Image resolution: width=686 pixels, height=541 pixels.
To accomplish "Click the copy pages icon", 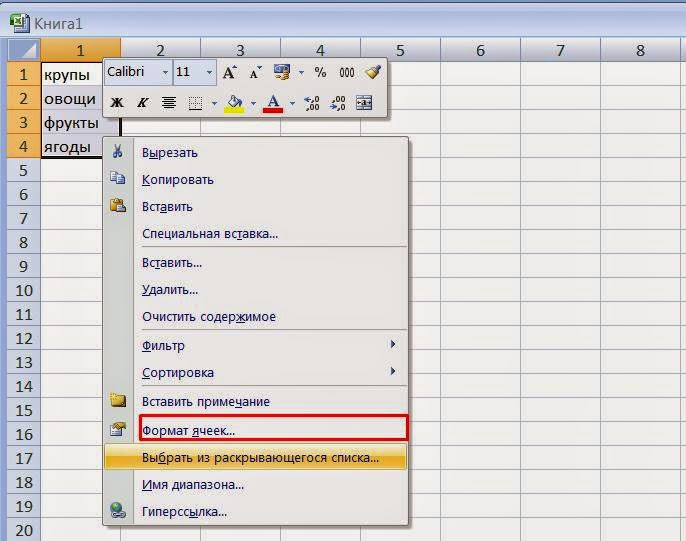I will coord(117,178).
